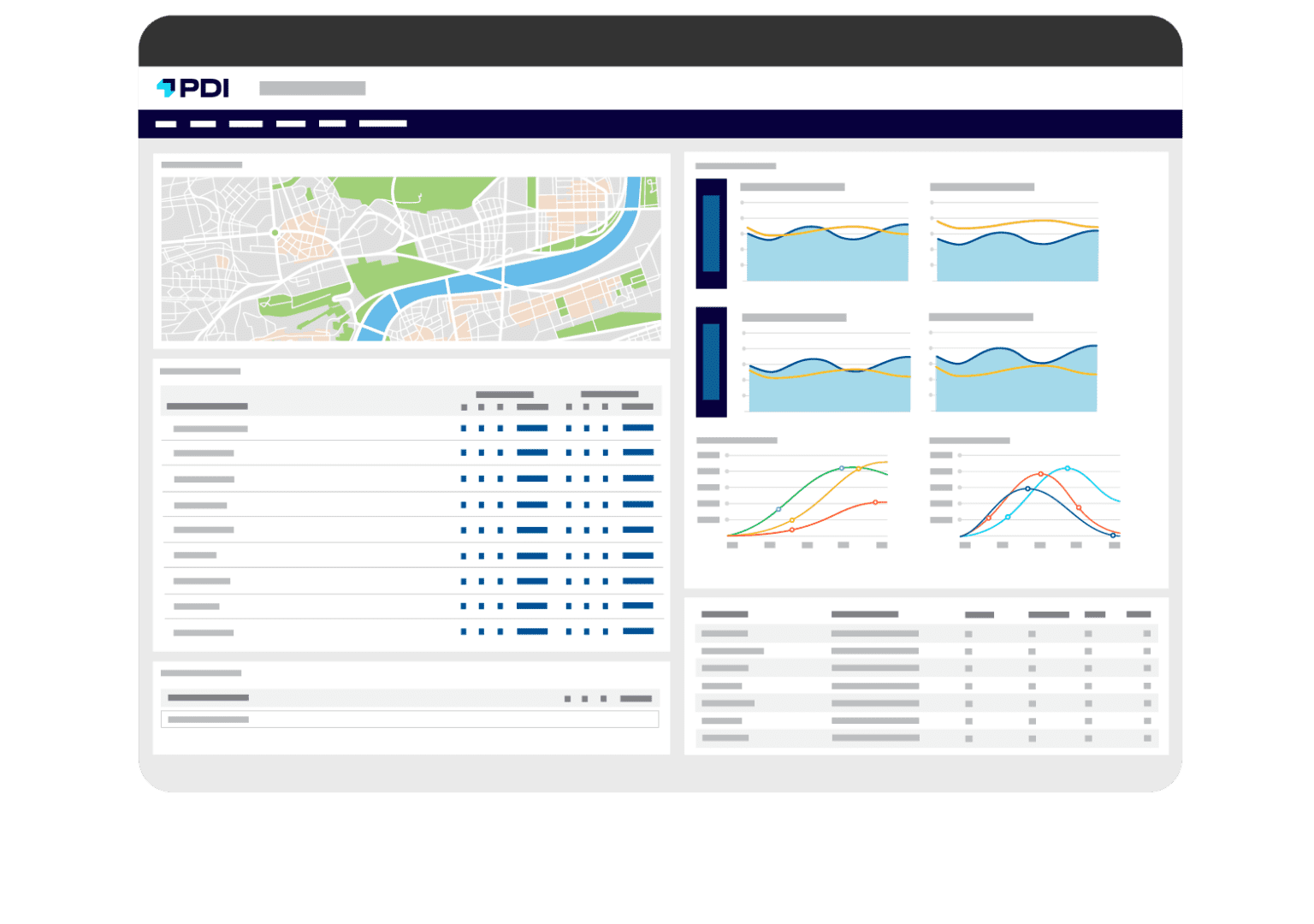Open the column selector in the right-side table header
Viewport: 1314px width, 924px height.
pyautogui.click(x=1140, y=613)
